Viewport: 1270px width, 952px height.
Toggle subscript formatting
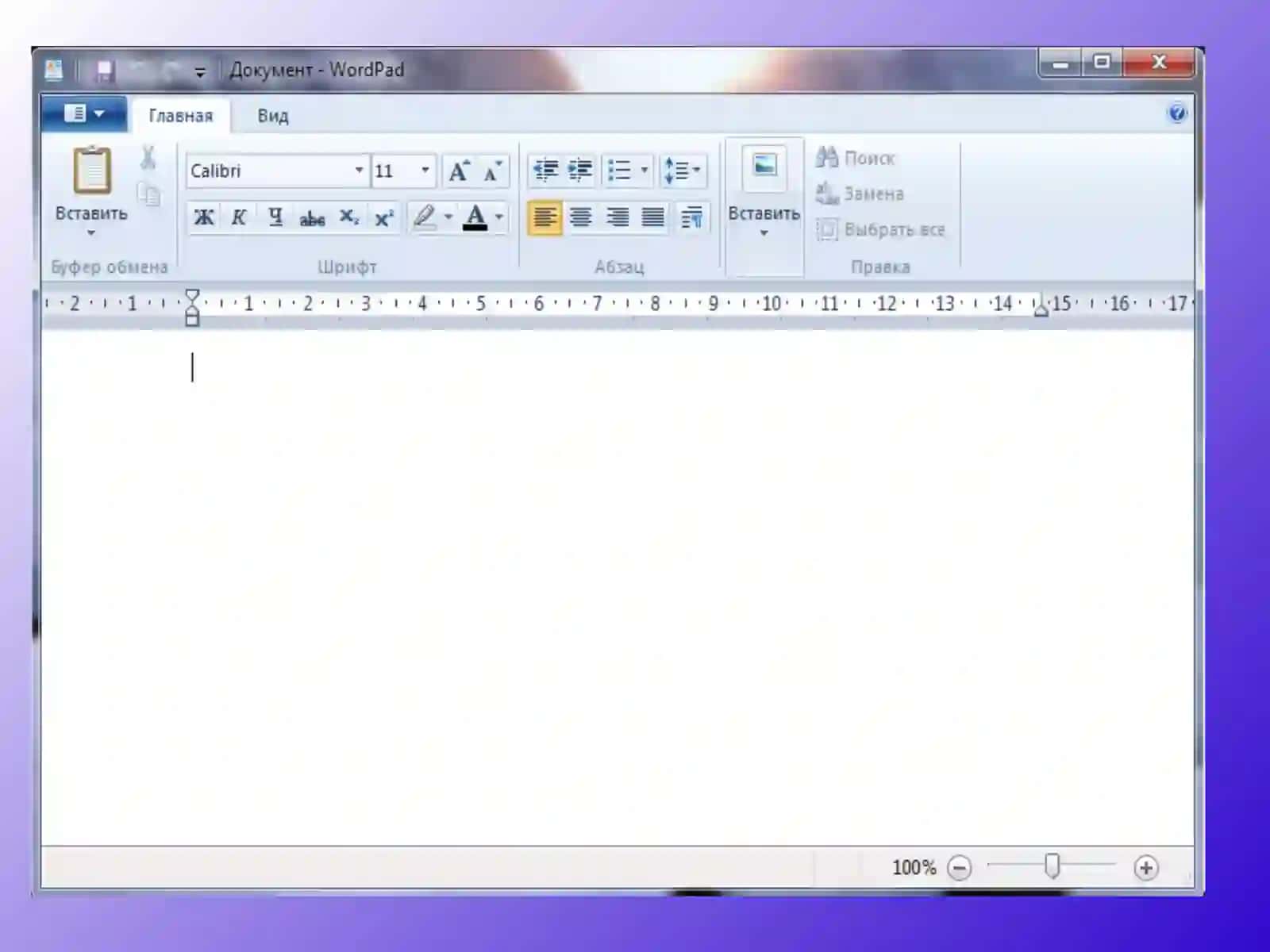coord(348,217)
